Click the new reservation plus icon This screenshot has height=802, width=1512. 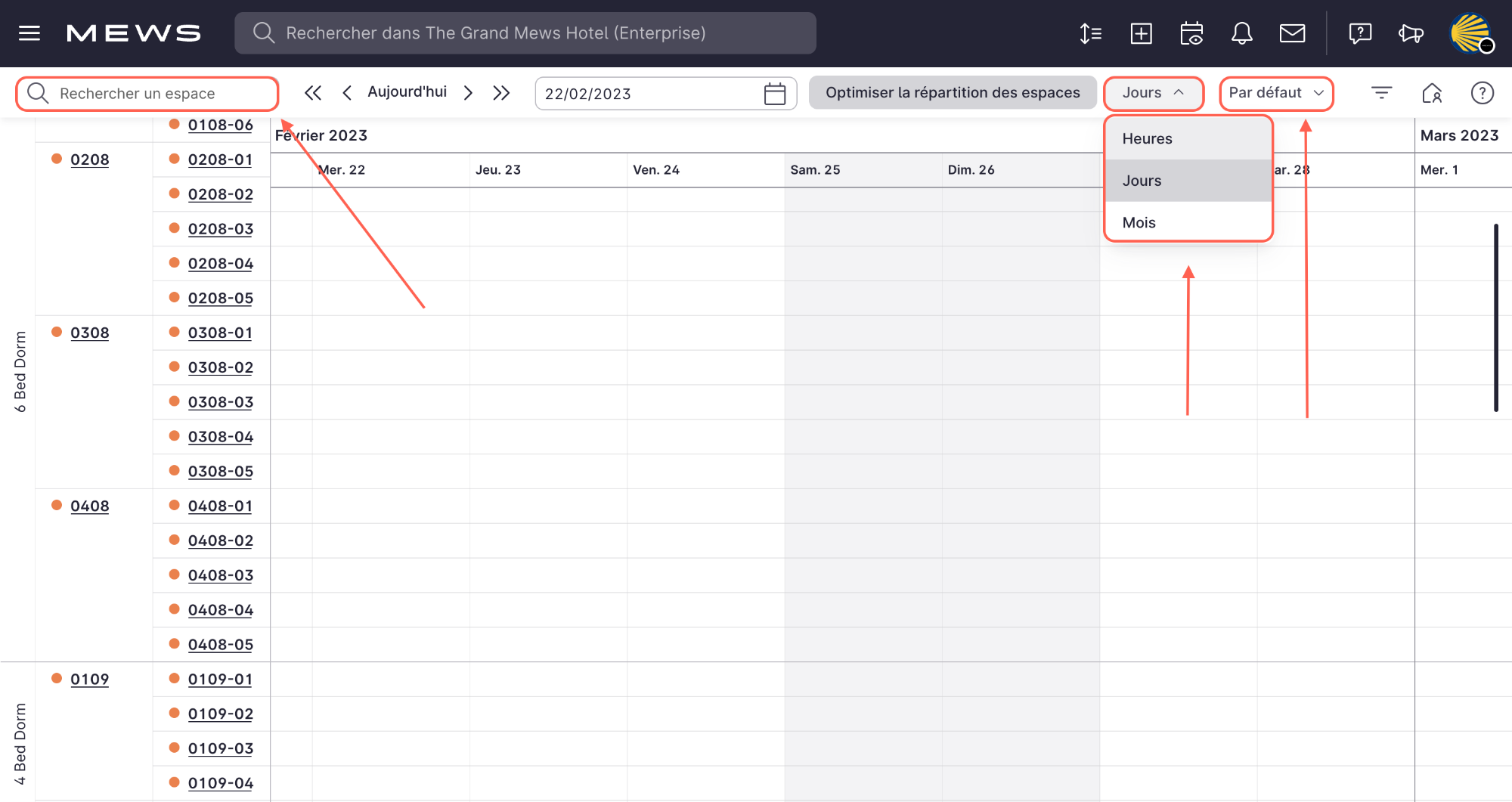pos(1141,33)
